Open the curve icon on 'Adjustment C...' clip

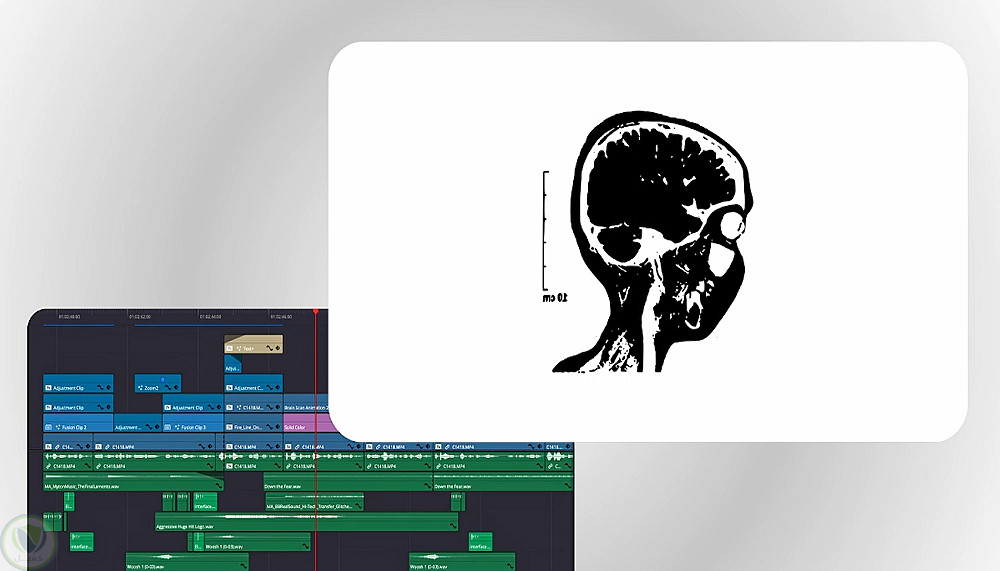pos(270,388)
